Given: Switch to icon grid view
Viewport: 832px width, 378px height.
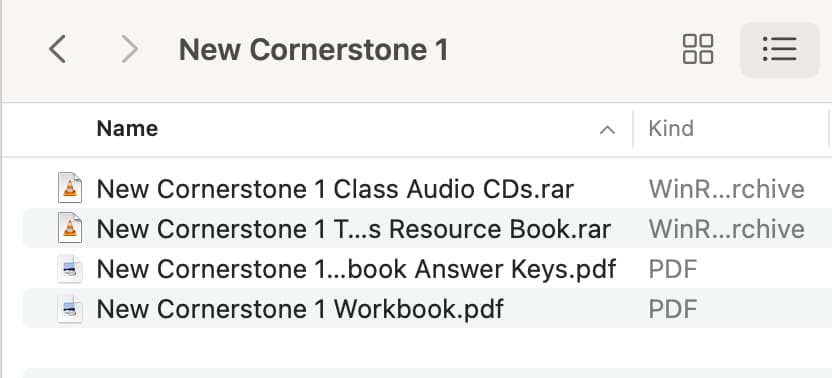Looking at the screenshot, I should pos(698,49).
